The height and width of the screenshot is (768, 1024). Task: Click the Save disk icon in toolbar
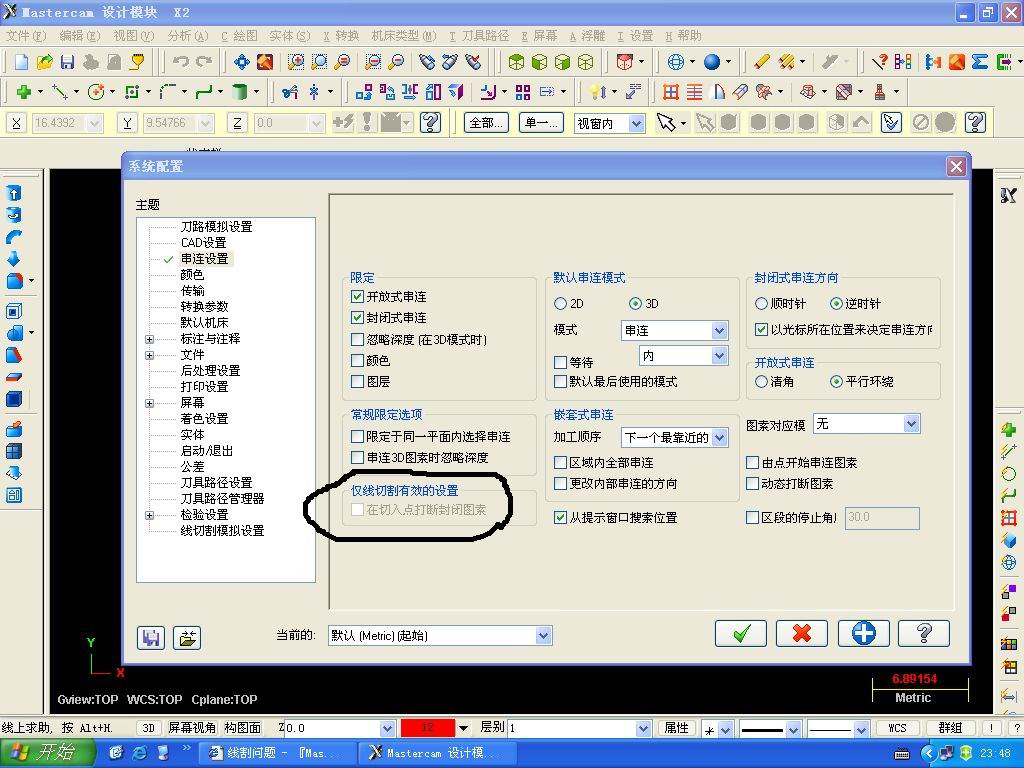click(x=67, y=62)
